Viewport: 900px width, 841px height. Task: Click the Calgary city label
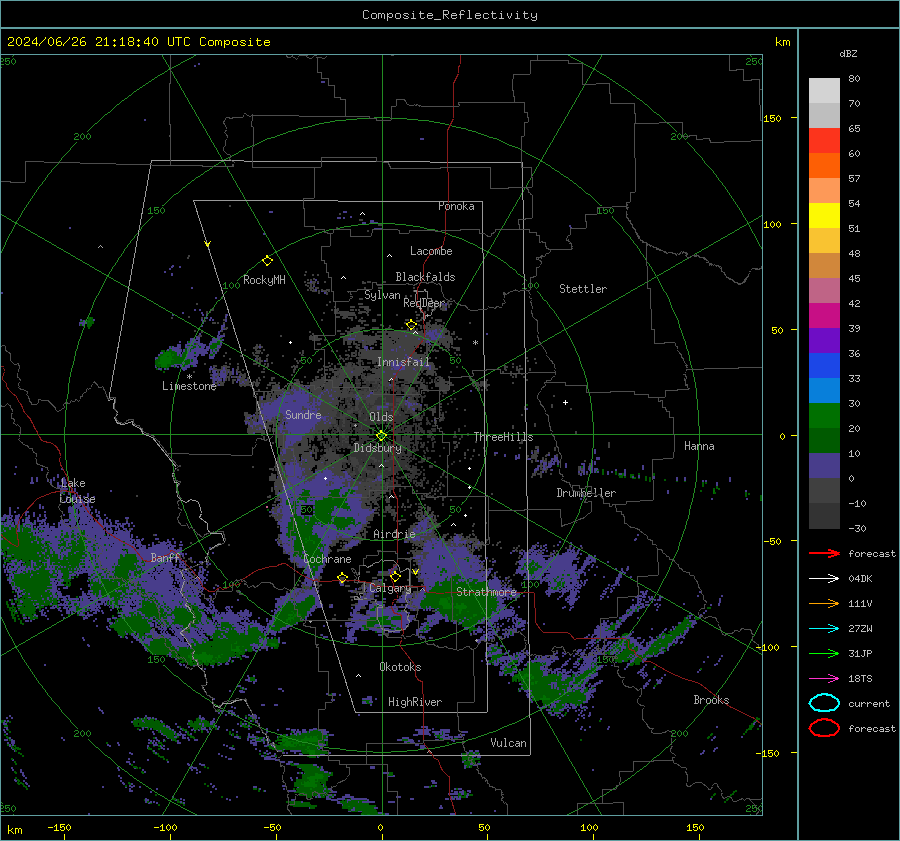tap(390, 588)
